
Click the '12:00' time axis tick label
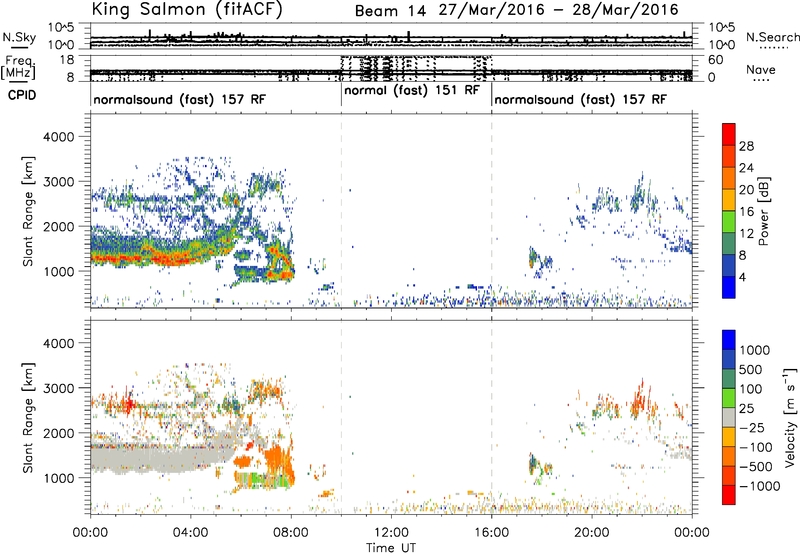[x=391, y=533]
